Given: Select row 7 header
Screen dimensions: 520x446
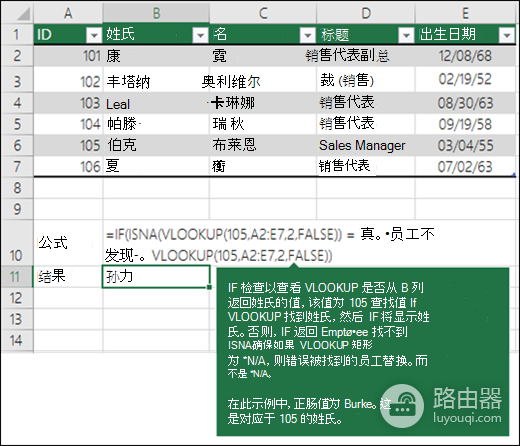Looking at the screenshot, I should 17,167.
